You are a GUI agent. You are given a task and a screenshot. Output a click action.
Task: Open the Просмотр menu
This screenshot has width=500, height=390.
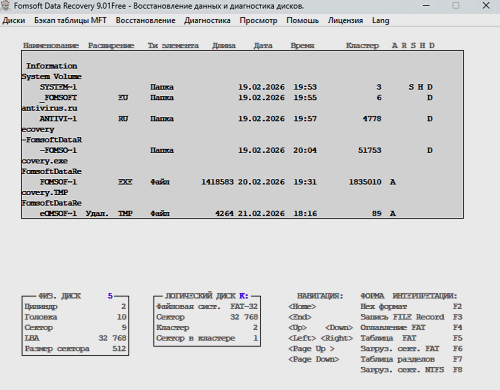click(x=258, y=20)
